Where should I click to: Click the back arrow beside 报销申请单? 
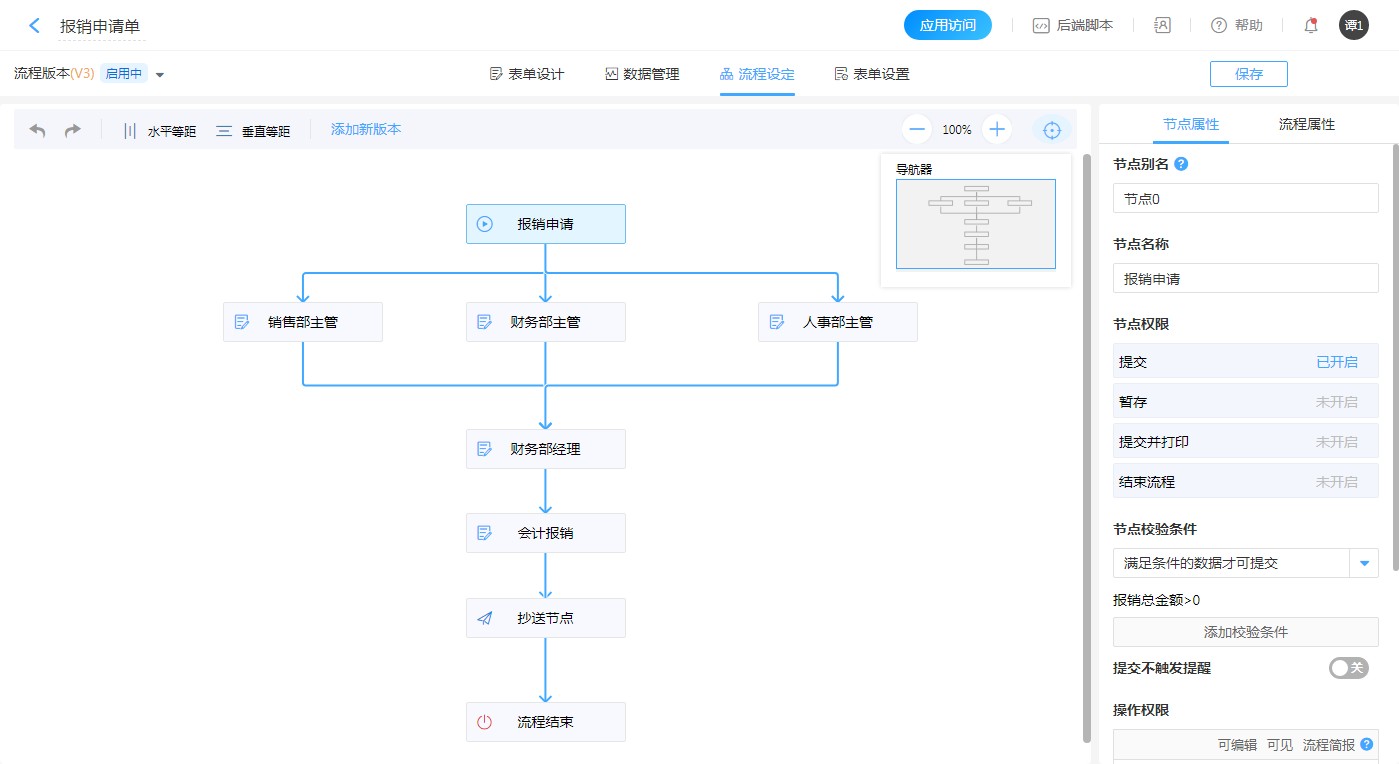coord(35,26)
